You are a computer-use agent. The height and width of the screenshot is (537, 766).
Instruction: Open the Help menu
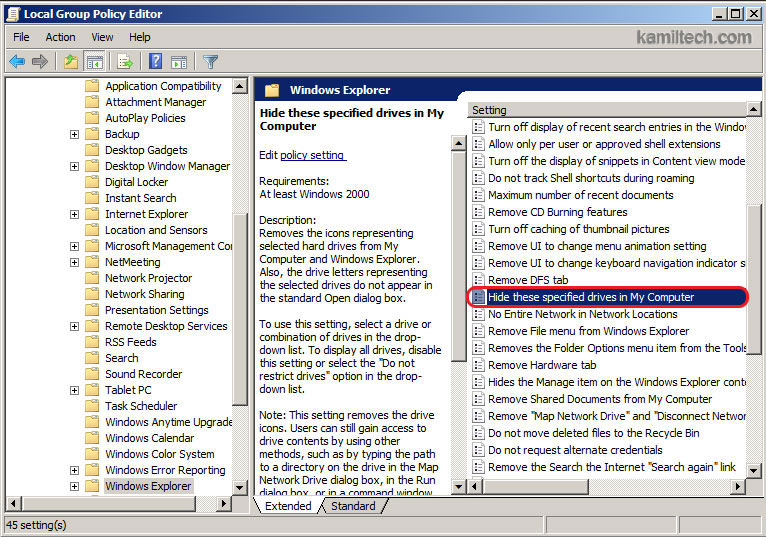[140, 37]
